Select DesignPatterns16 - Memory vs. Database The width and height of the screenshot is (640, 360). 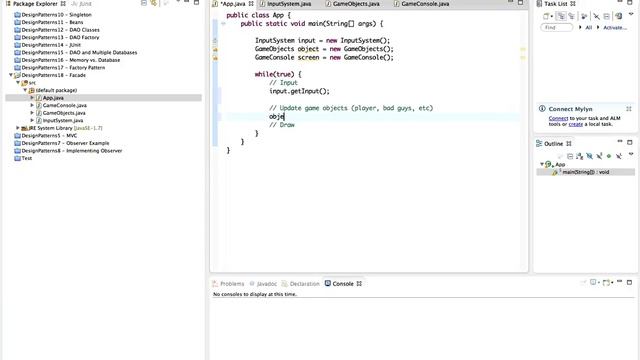(x=71, y=60)
